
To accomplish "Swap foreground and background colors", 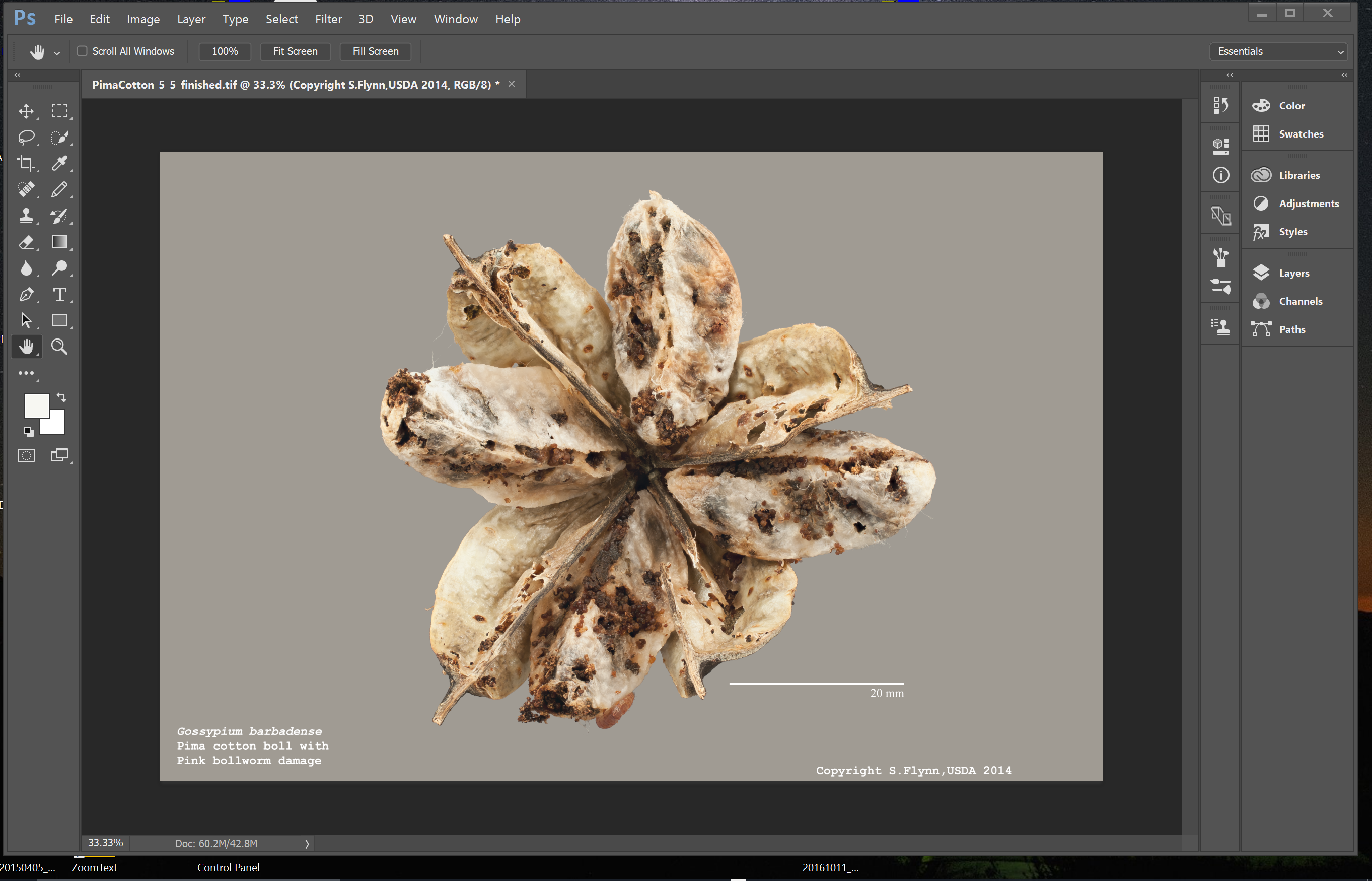I will click(62, 396).
